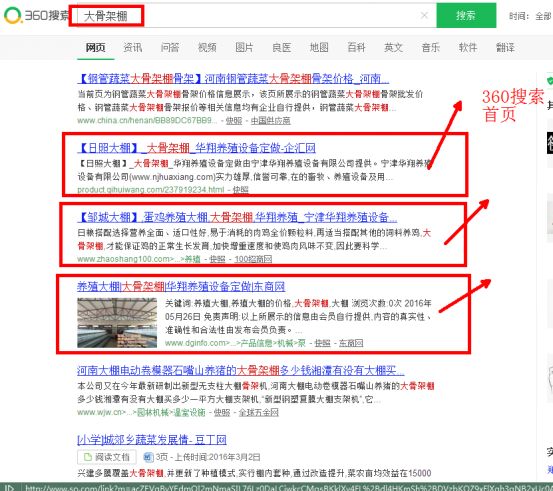Viewport: 553px width, 491px height.
Task: Open result 【邹城大棚】_蛋鸡养殖大棚_大骨架棚
Action: click(237, 217)
